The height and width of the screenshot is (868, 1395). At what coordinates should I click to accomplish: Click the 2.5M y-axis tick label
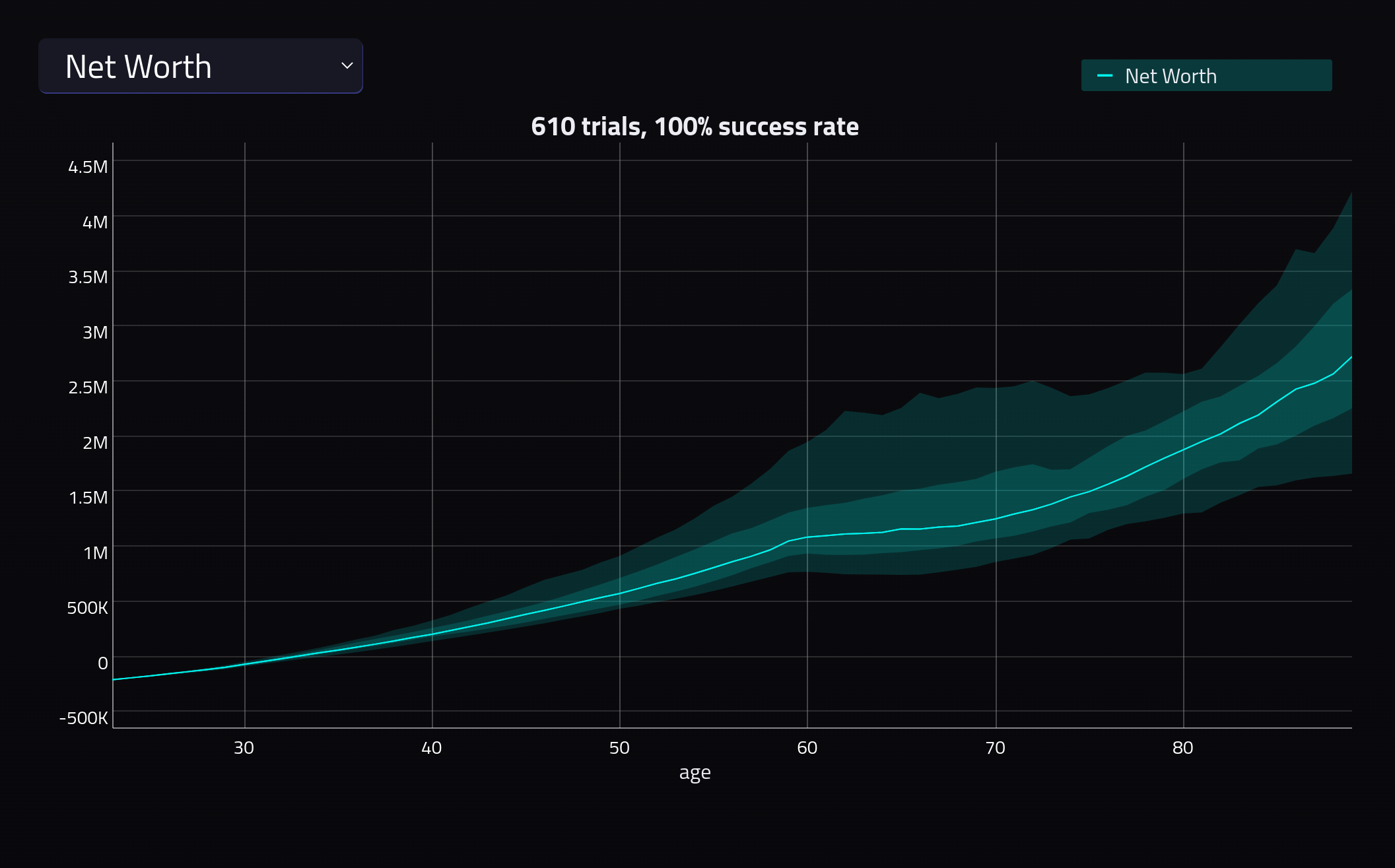pos(88,387)
